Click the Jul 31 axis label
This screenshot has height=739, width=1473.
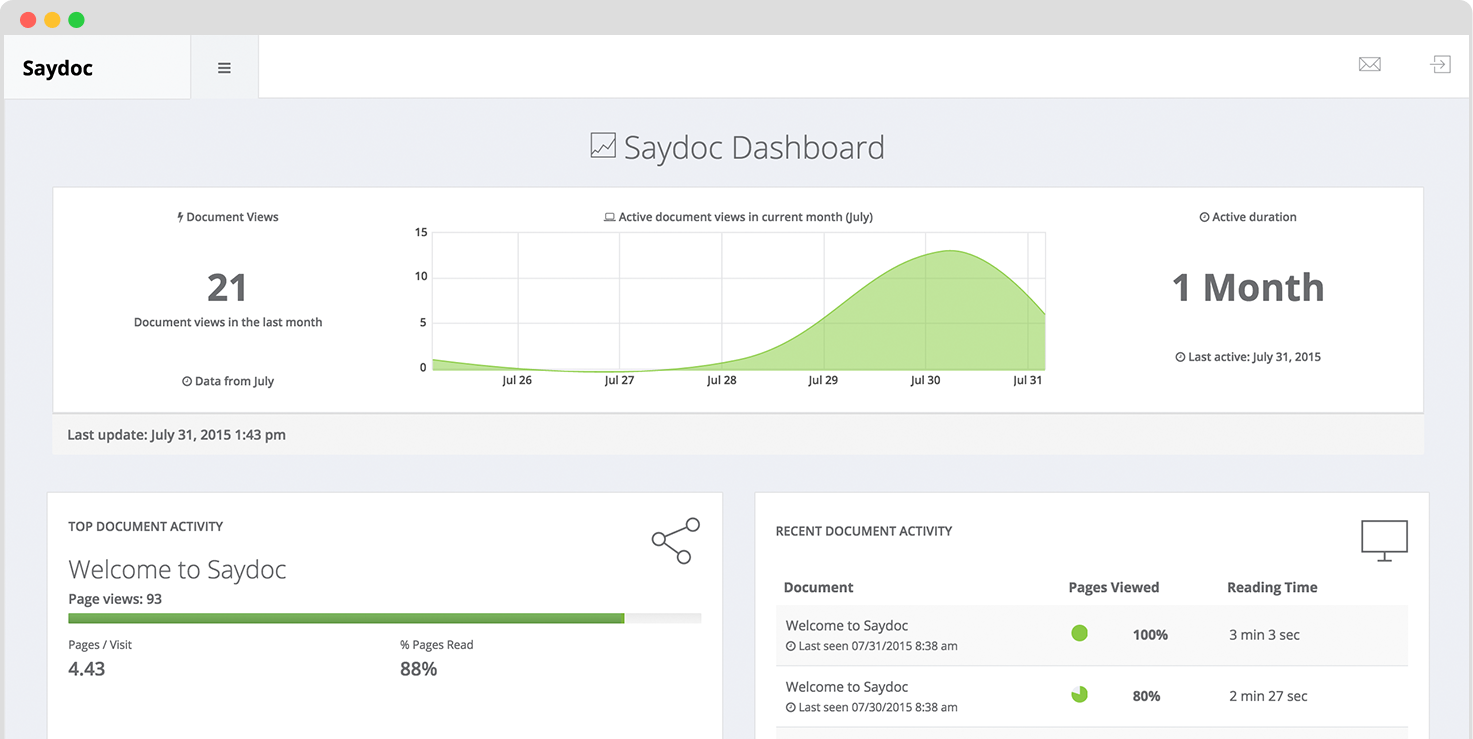point(1027,380)
